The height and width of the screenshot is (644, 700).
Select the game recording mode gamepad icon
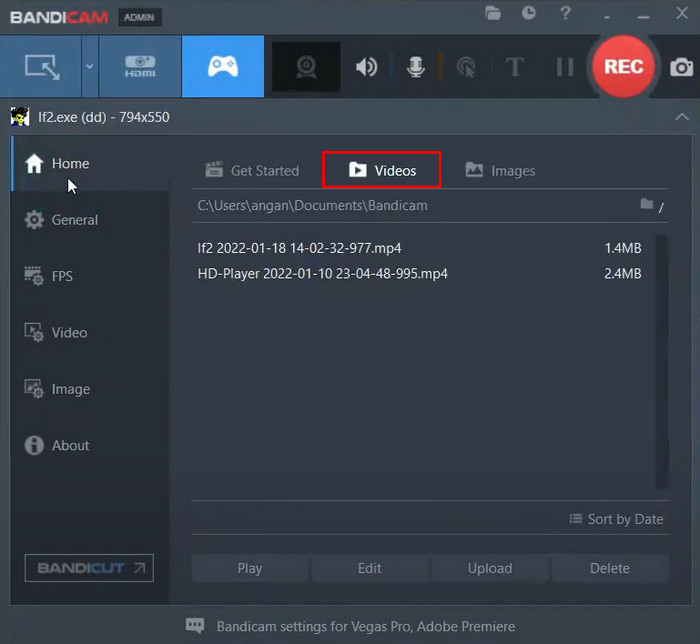[223, 67]
